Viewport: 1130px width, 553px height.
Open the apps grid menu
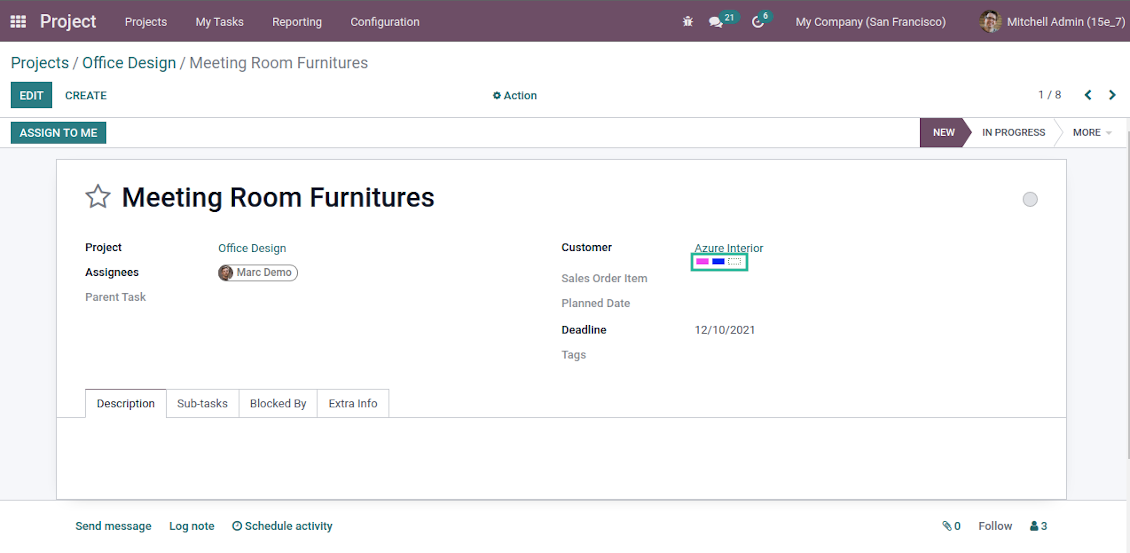18,21
